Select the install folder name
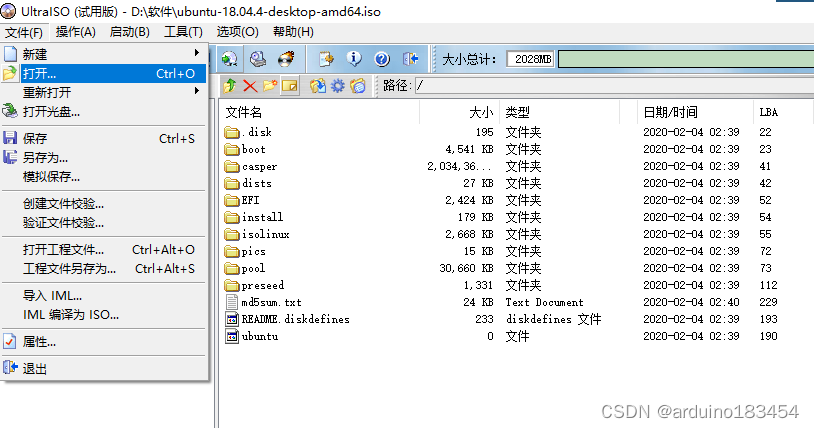Viewport: 814px width, 428px height. tap(262, 217)
